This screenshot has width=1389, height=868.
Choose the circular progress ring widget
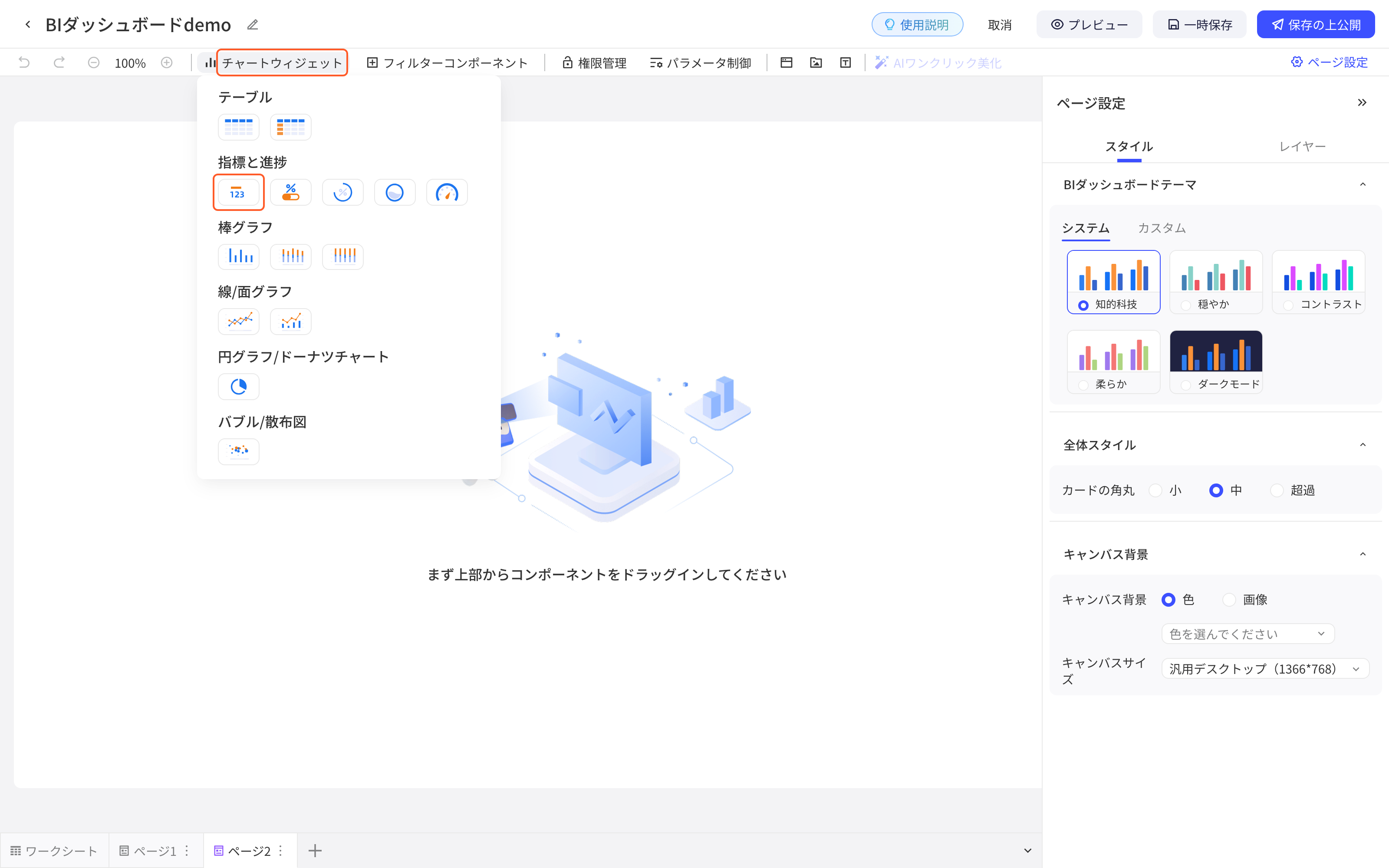(x=342, y=192)
